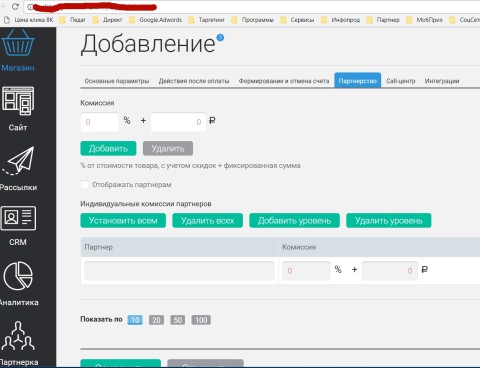
Task: Open the Google Adwords bookmark folder
Action: click(x=155, y=20)
